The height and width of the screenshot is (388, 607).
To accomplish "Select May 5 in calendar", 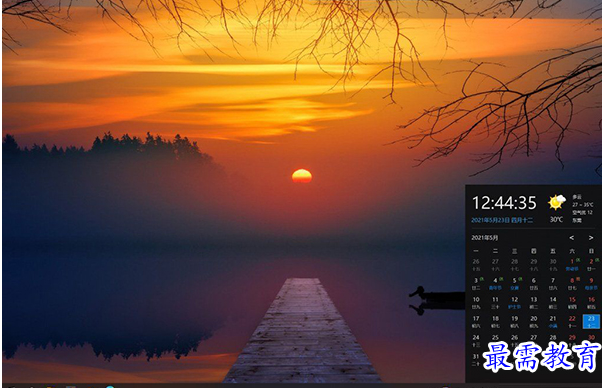I will [514, 283].
